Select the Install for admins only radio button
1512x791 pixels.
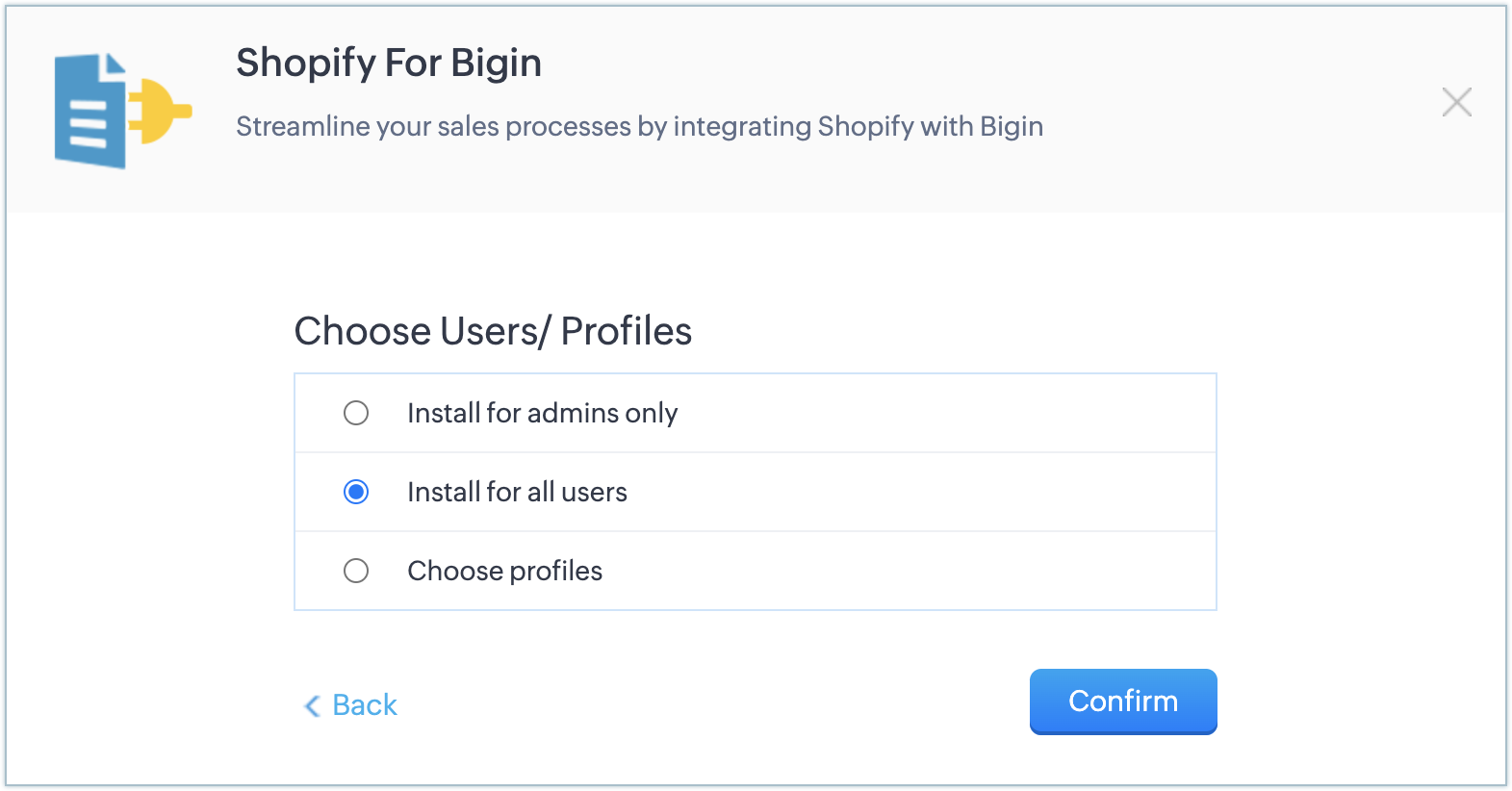pos(356,413)
